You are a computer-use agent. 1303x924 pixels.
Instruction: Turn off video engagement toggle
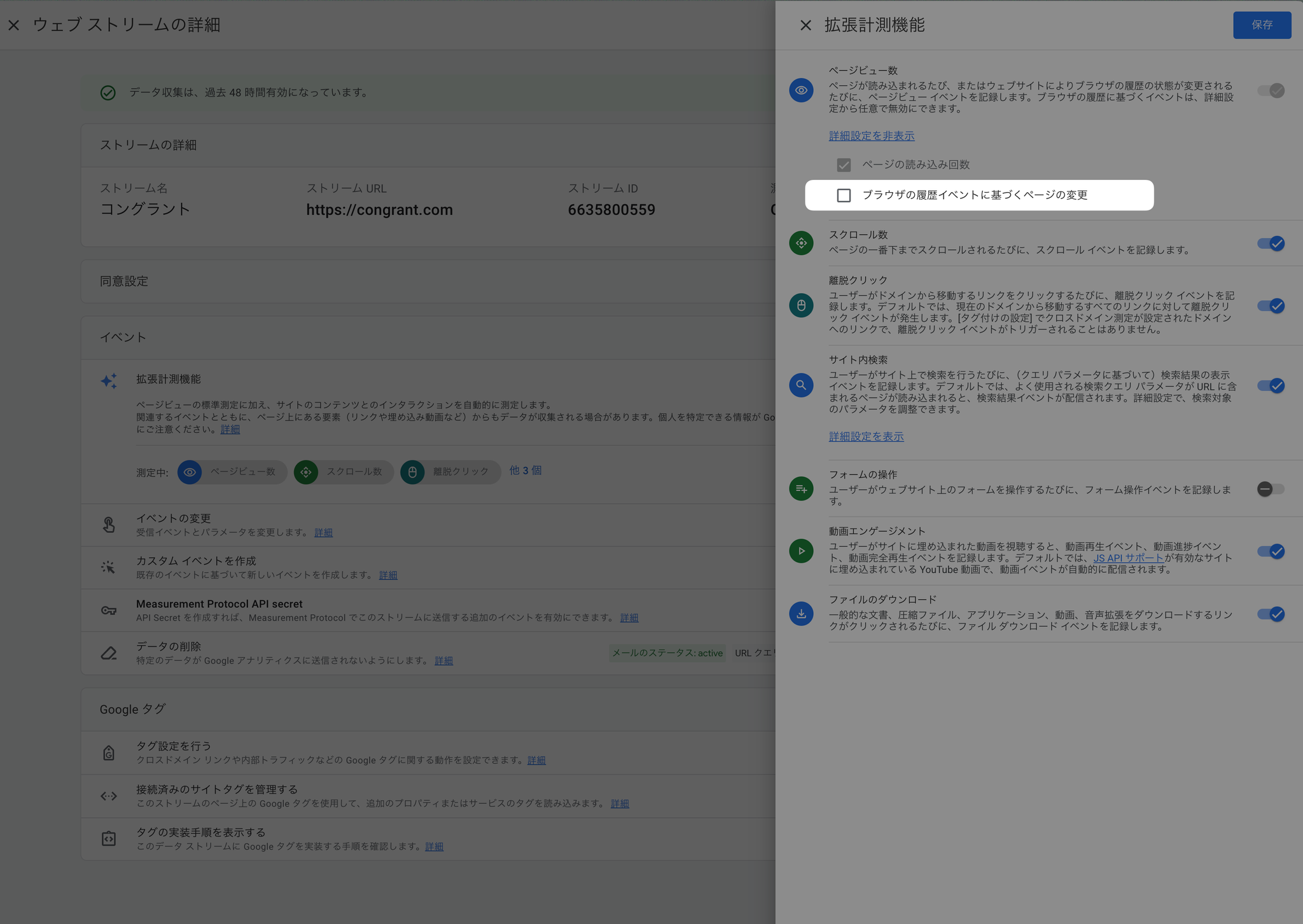(x=1271, y=551)
